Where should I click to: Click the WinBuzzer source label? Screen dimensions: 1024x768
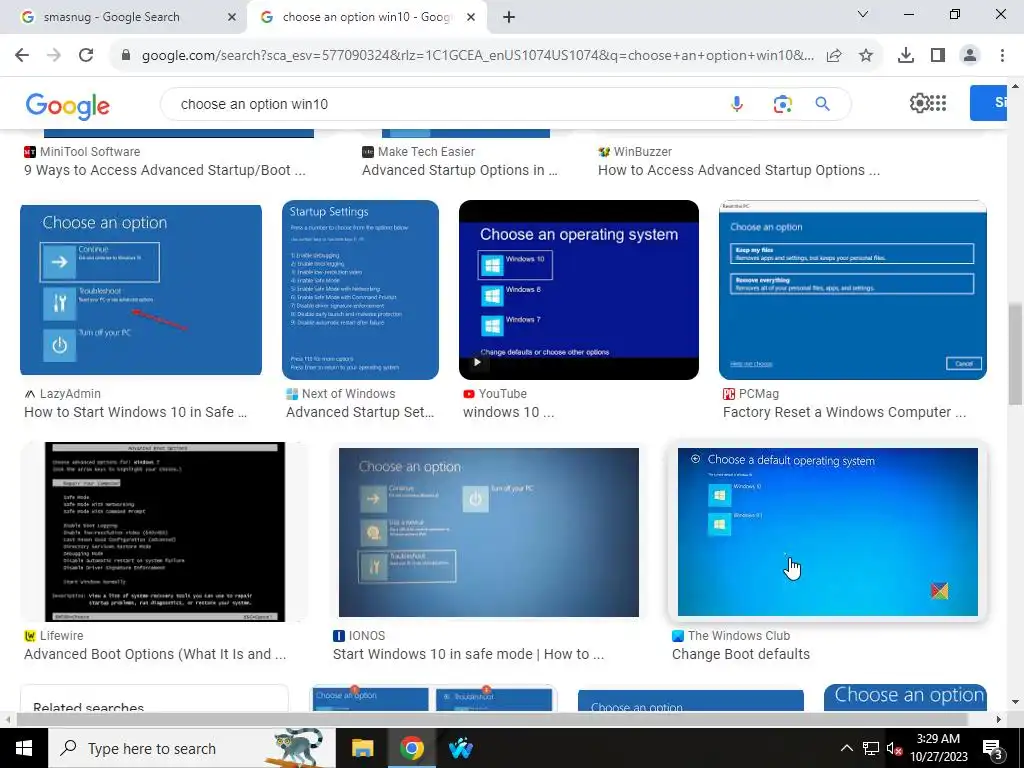pyautogui.click(x=642, y=152)
